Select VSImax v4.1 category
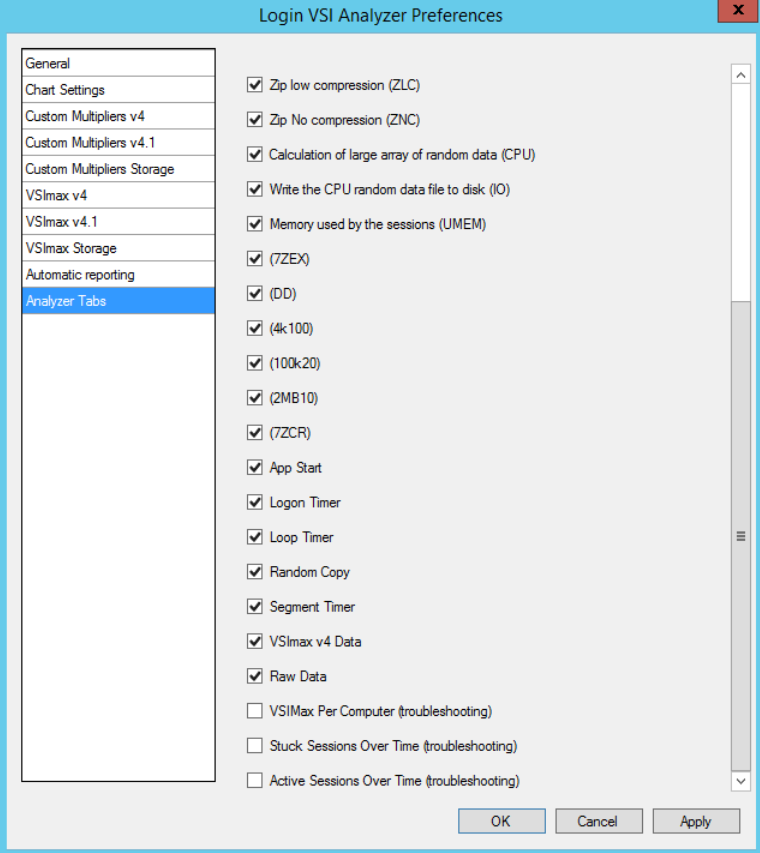Image resolution: width=760 pixels, height=853 pixels. coord(118,221)
